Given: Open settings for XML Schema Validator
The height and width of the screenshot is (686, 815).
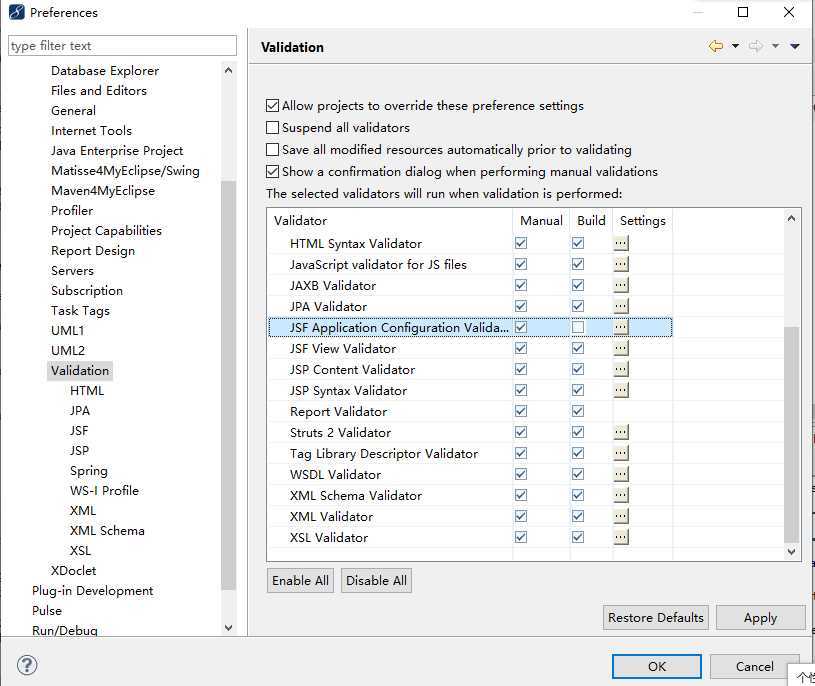Looking at the screenshot, I should 621,495.
